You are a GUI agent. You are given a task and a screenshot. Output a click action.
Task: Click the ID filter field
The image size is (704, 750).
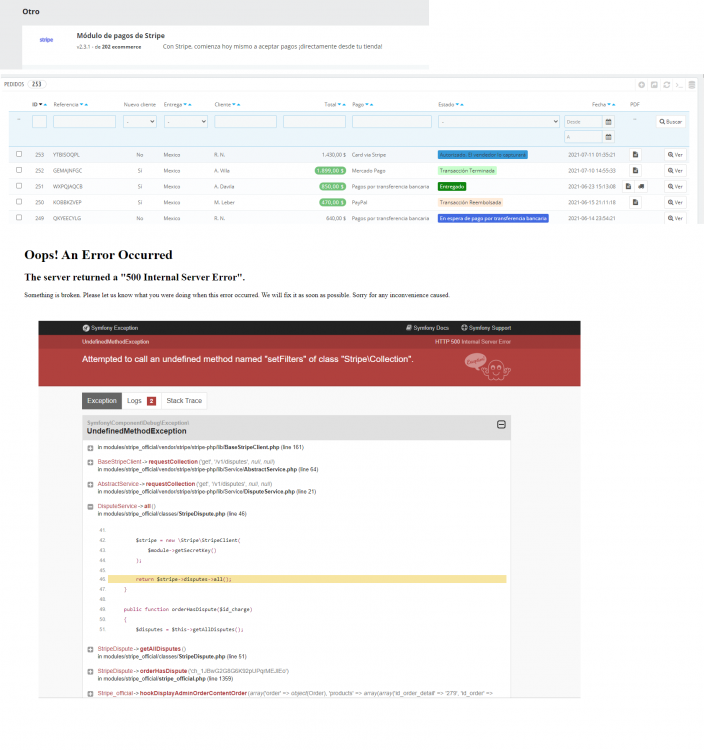pyautogui.click(x=39, y=122)
